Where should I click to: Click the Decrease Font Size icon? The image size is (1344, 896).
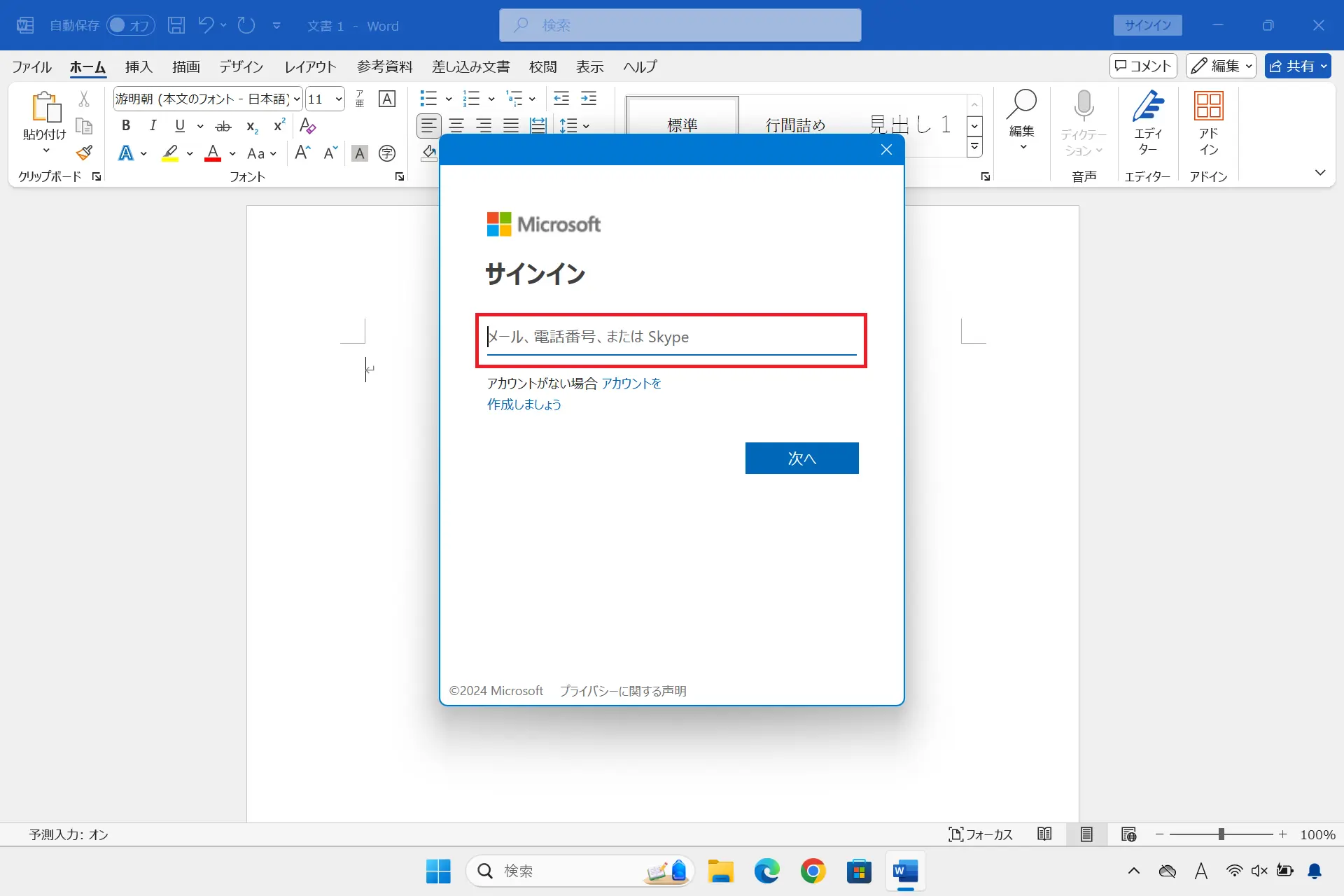pyautogui.click(x=330, y=153)
